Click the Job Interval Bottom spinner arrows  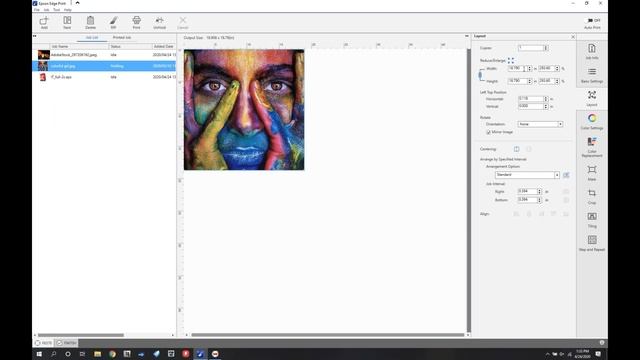[x=539, y=200]
